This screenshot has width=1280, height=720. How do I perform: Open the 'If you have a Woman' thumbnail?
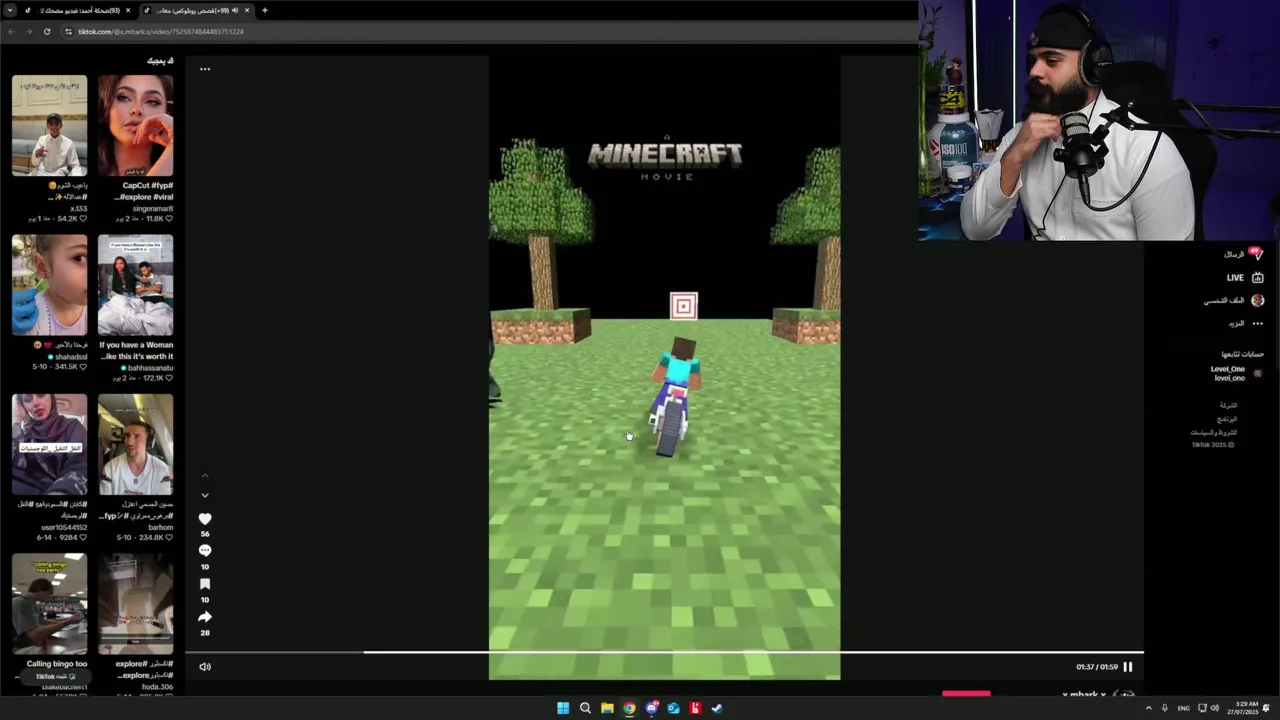(x=135, y=285)
